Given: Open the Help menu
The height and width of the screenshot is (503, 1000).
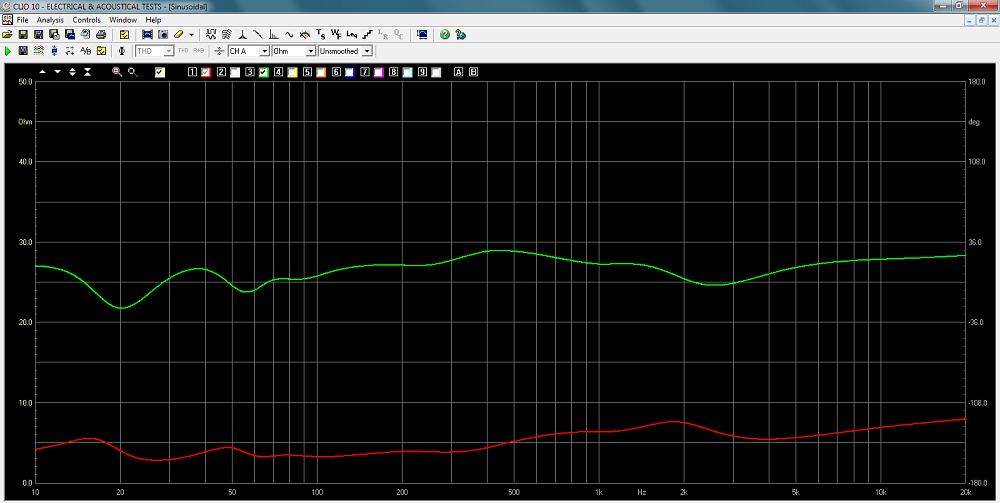Looking at the screenshot, I should [x=153, y=20].
